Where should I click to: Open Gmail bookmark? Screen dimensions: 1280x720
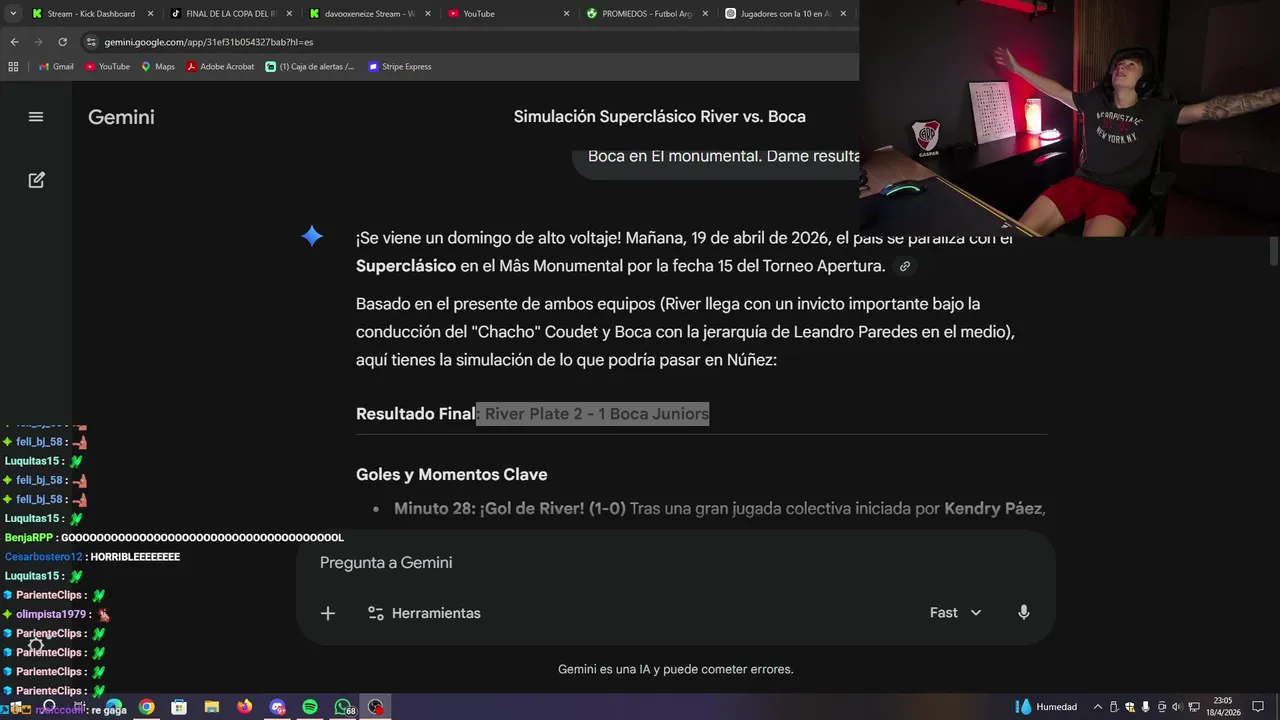(x=56, y=67)
